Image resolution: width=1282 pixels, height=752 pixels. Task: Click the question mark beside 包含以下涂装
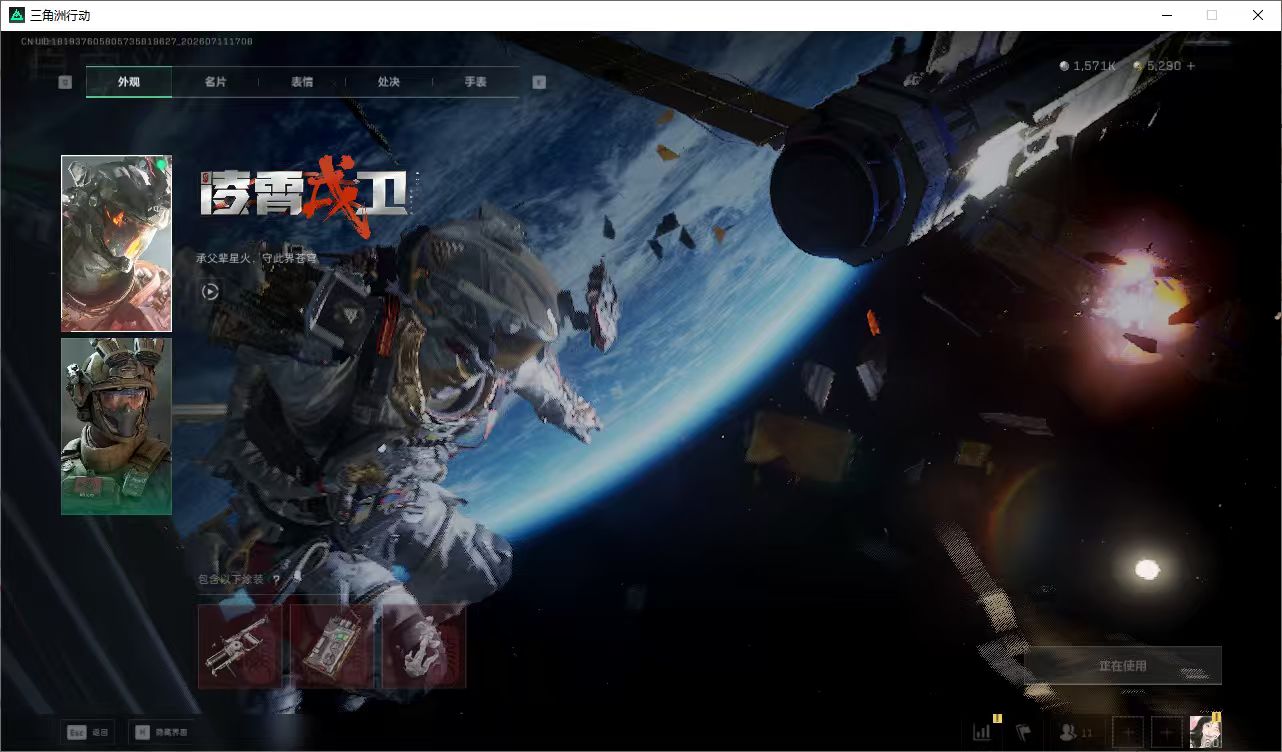tap(276, 580)
